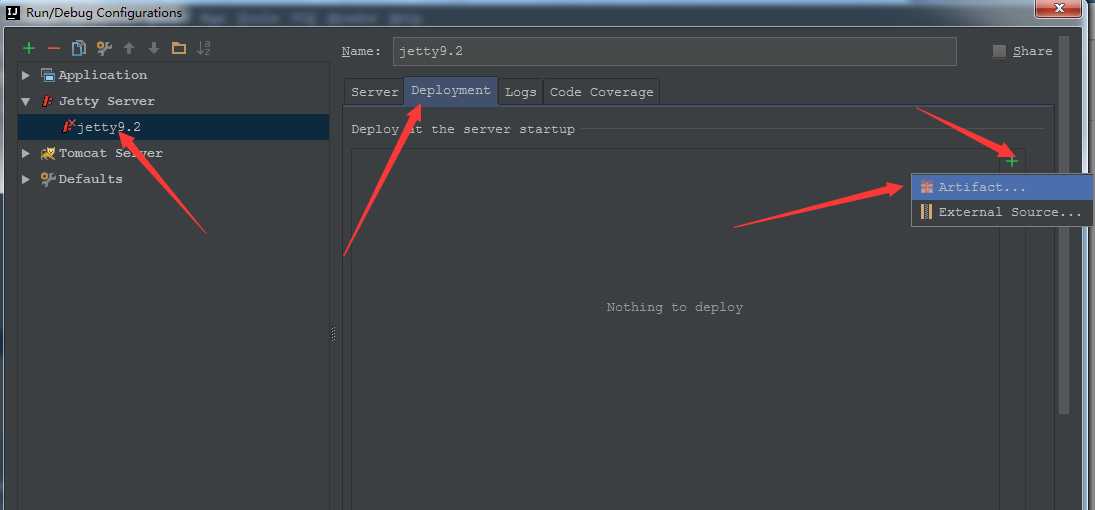Image resolution: width=1095 pixels, height=510 pixels.
Task: Click the External Source archive icon
Action: (x=927, y=212)
